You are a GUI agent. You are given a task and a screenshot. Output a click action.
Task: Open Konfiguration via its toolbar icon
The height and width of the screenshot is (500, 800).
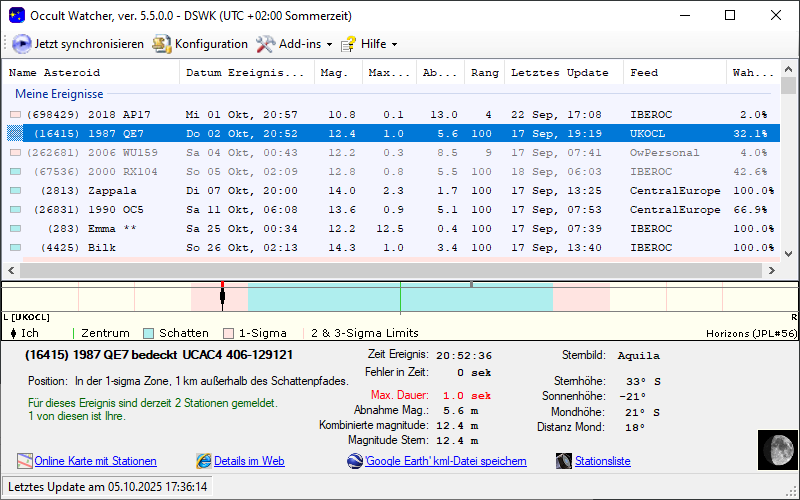tap(162, 44)
